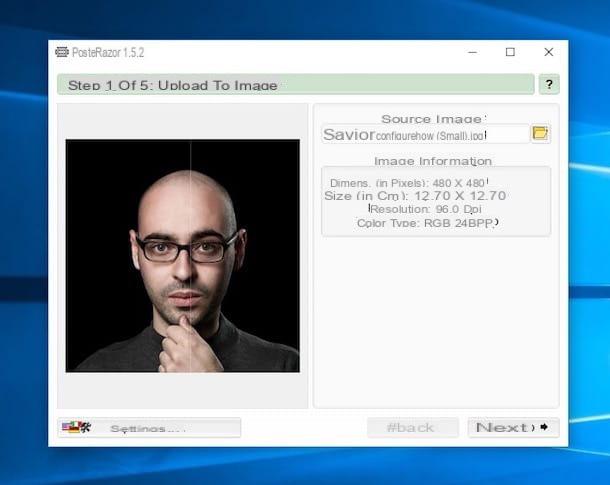Image resolution: width=610 pixels, height=485 pixels.
Task: Click the source image filename field
Action: pyautogui.click(x=425, y=134)
